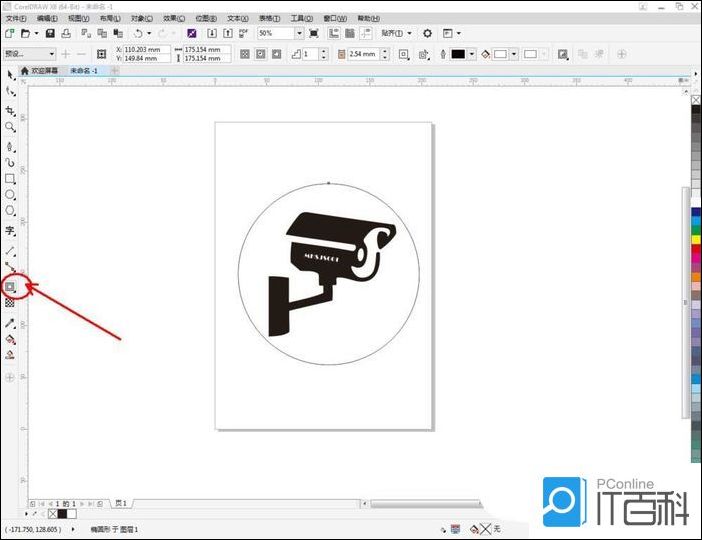This screenshot has height=540, width=702.
Task: Click the 页1 page tab
Action: point(121,503)
